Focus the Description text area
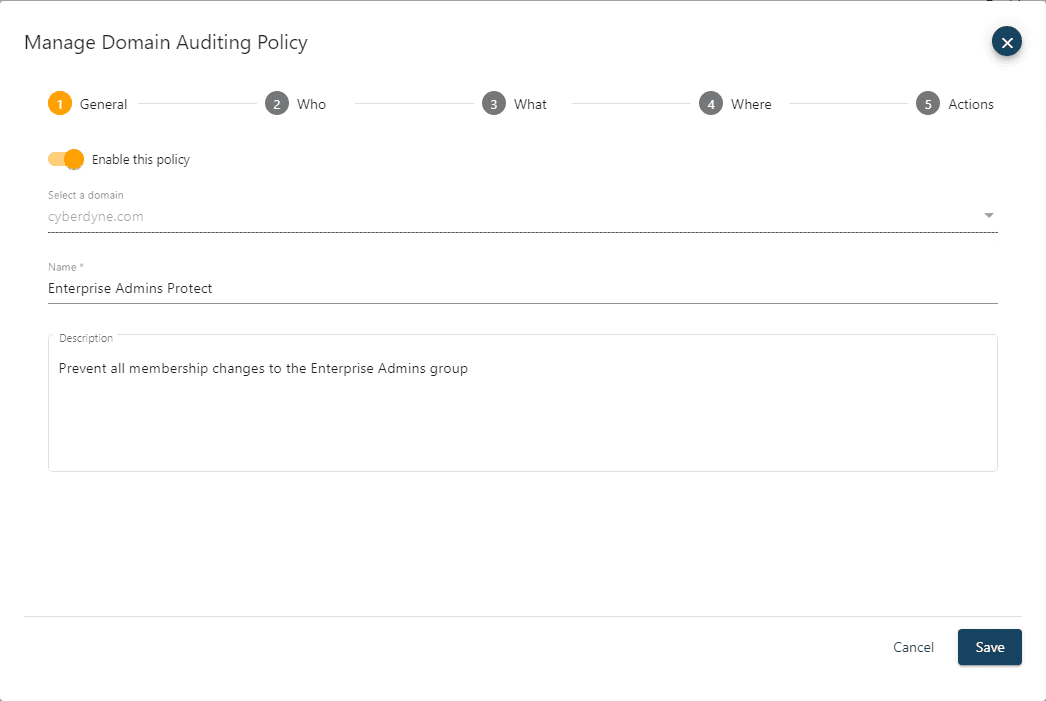This screenshot has height=701, width=1046. tap(522, 410)
